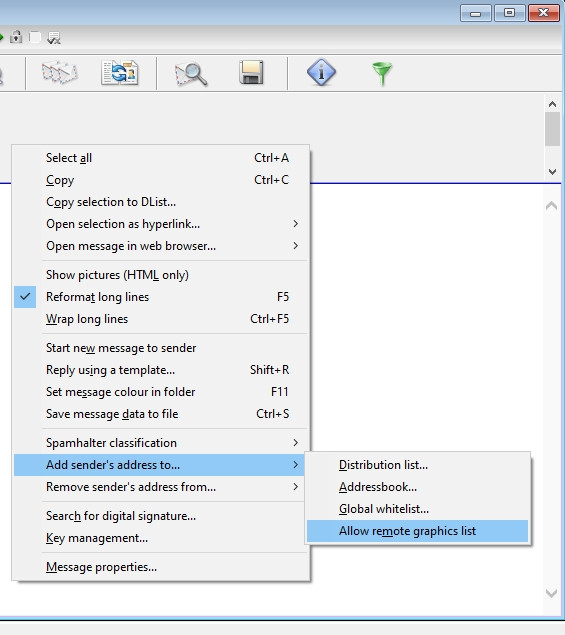This screenshot has width=565, height=635.
Task: Click the envelope with magnifying glass icon
Action: click(191, 75)
